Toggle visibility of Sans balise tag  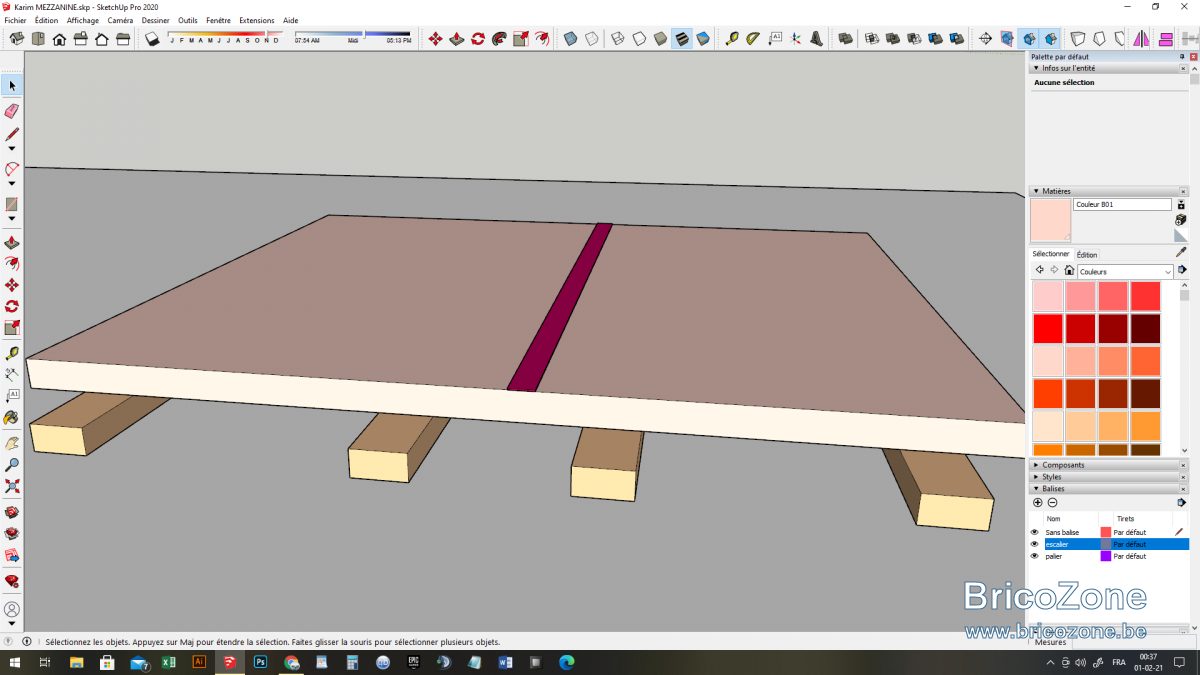[x=1035, y=532]
